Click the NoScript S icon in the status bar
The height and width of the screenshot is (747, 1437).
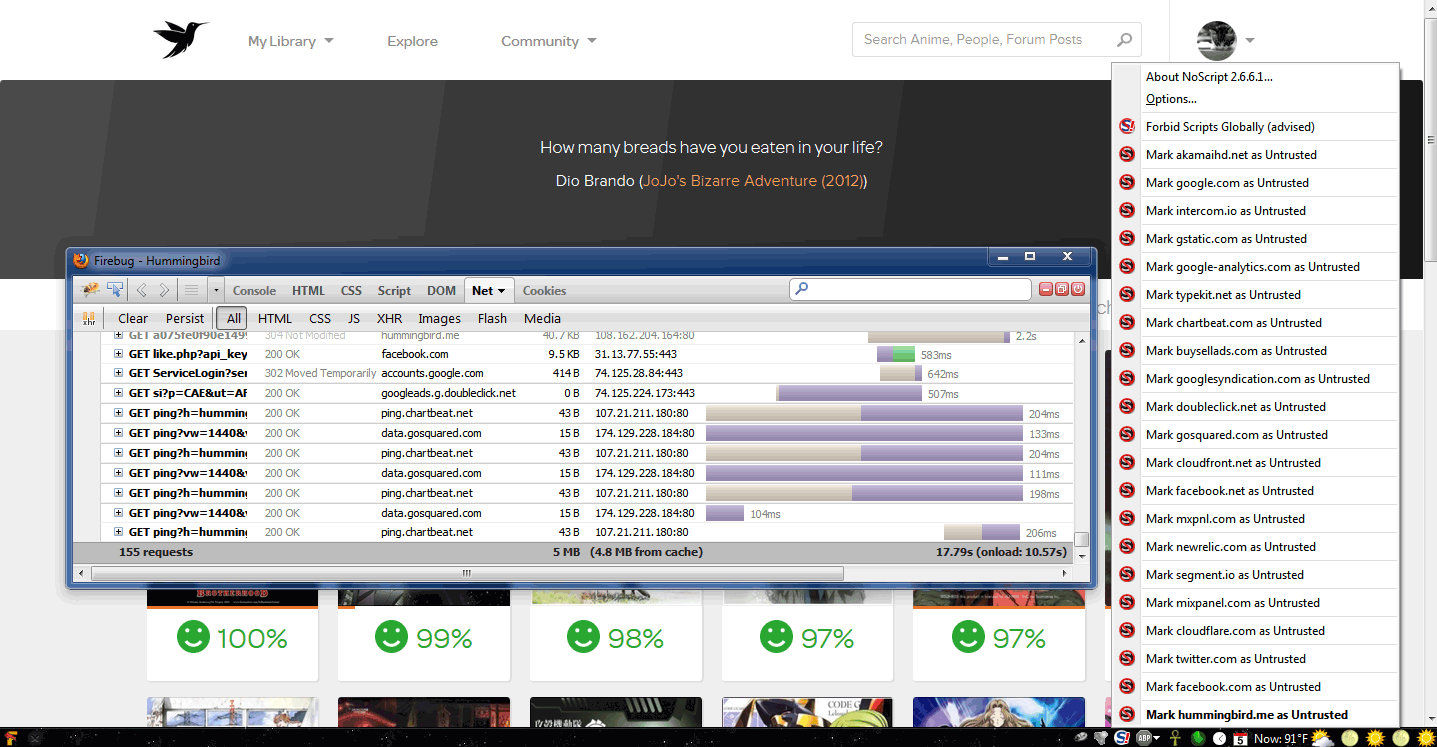click(1121, 738)
